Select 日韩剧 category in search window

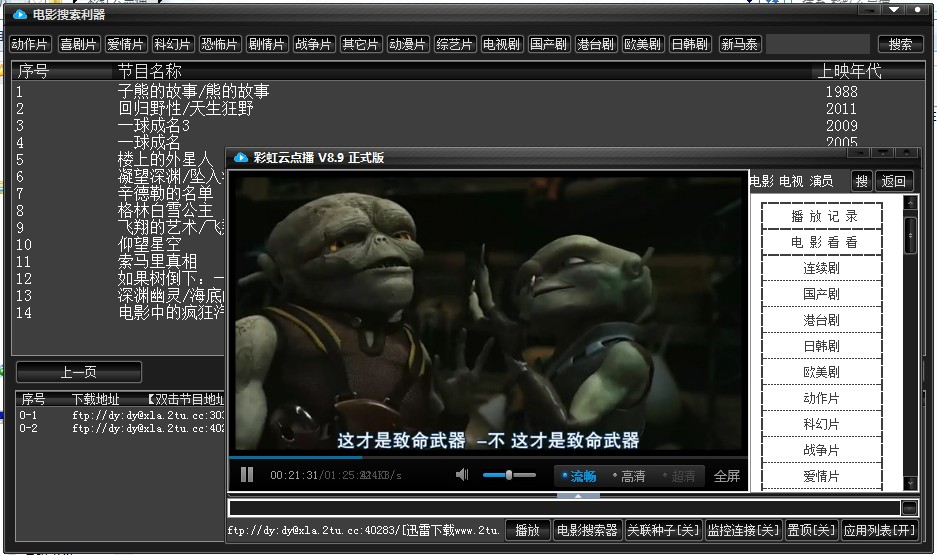(x=691, y=44)
